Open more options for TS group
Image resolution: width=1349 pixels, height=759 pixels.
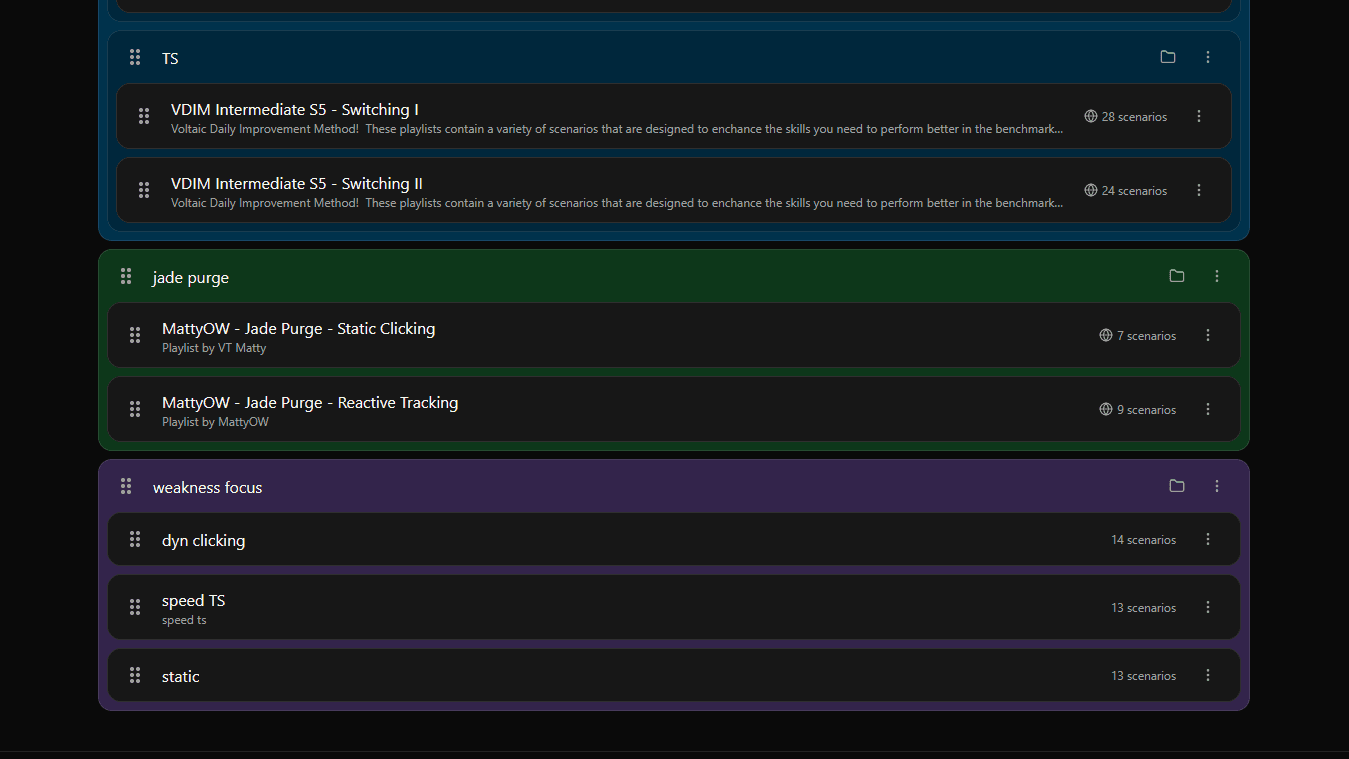(1208, 57)
